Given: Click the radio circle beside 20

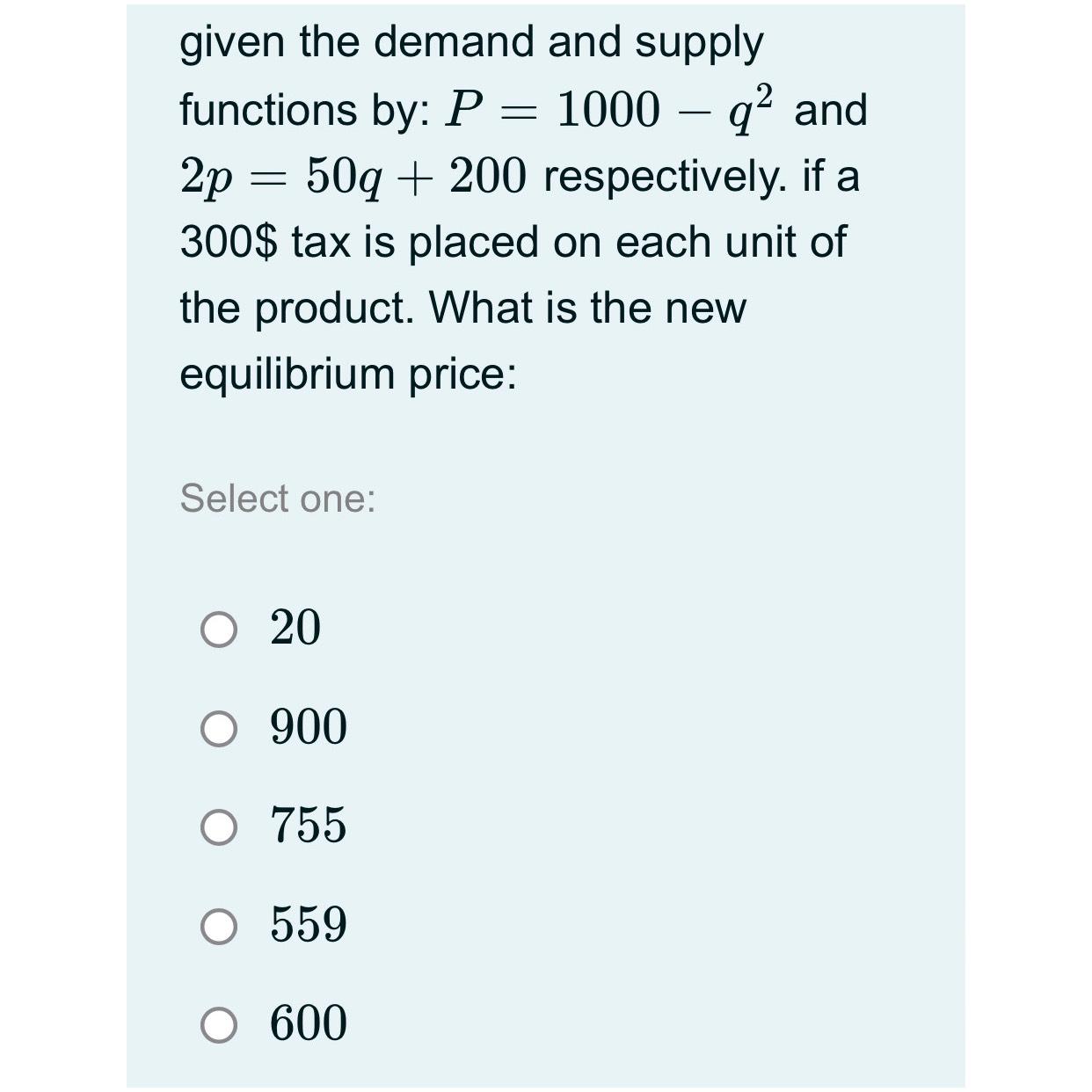Looking at the screenshot, I should coord(218,628).
